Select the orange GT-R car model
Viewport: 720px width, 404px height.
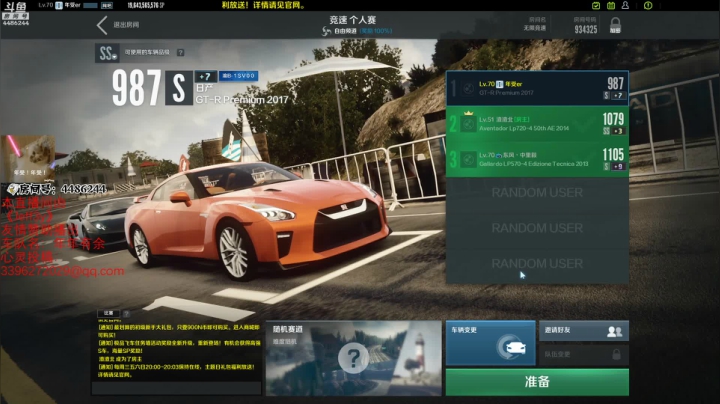259,219
